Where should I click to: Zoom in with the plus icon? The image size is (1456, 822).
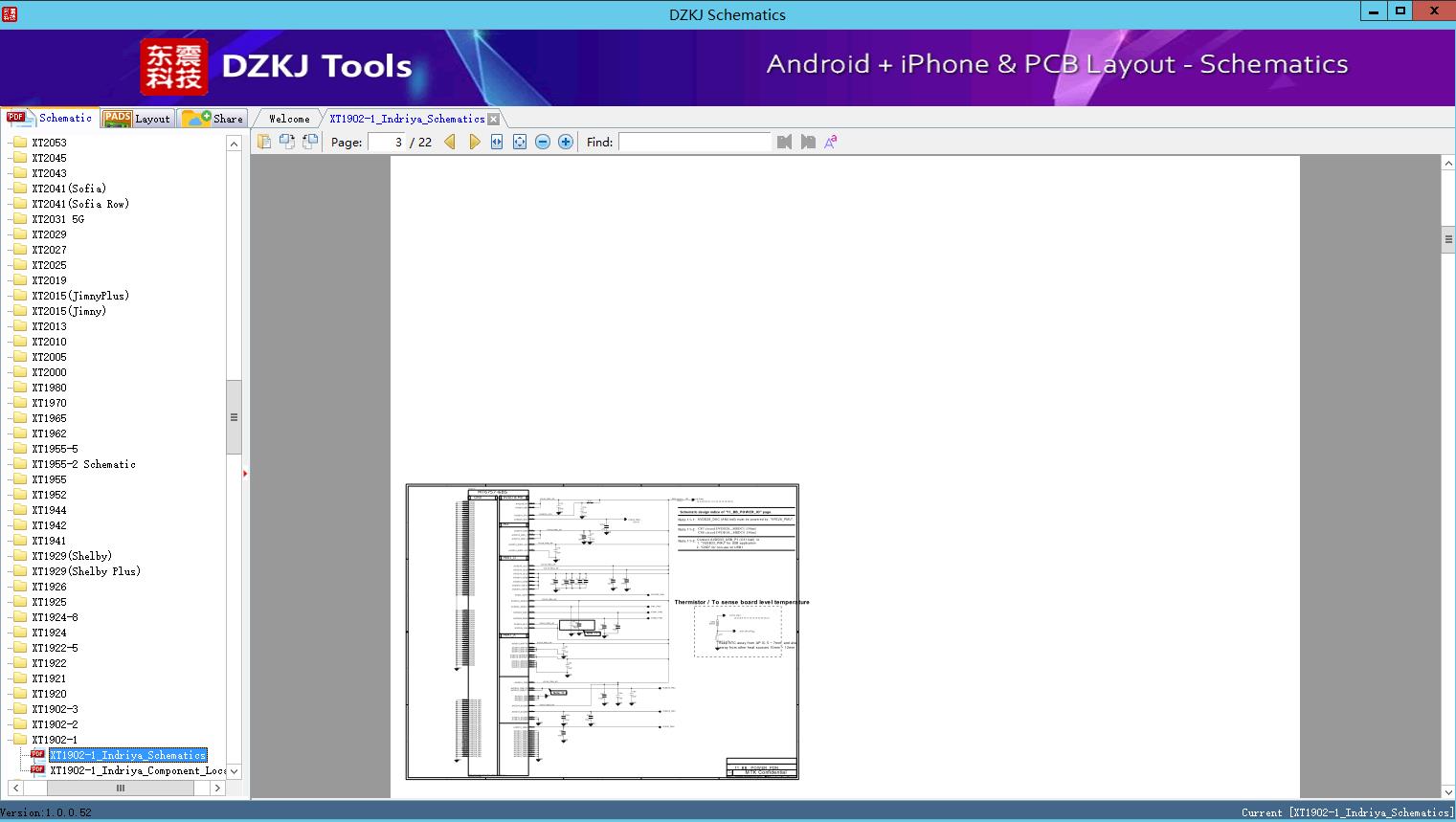pos(566,142)
